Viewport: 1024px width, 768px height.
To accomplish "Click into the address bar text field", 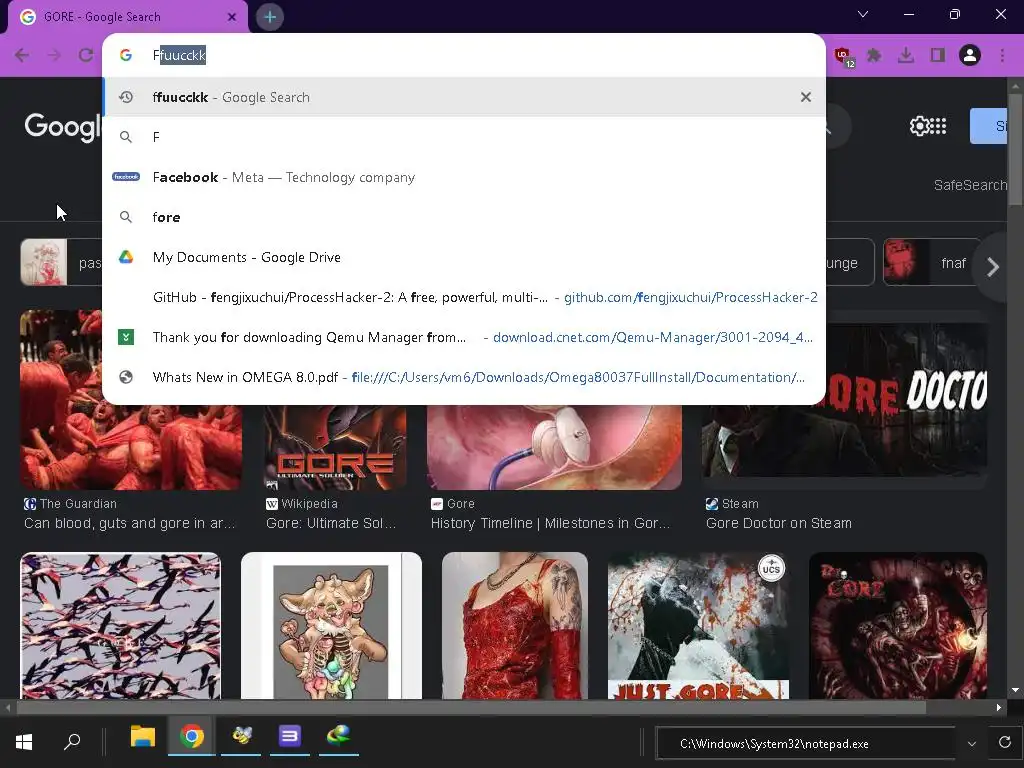I will 464,55.
